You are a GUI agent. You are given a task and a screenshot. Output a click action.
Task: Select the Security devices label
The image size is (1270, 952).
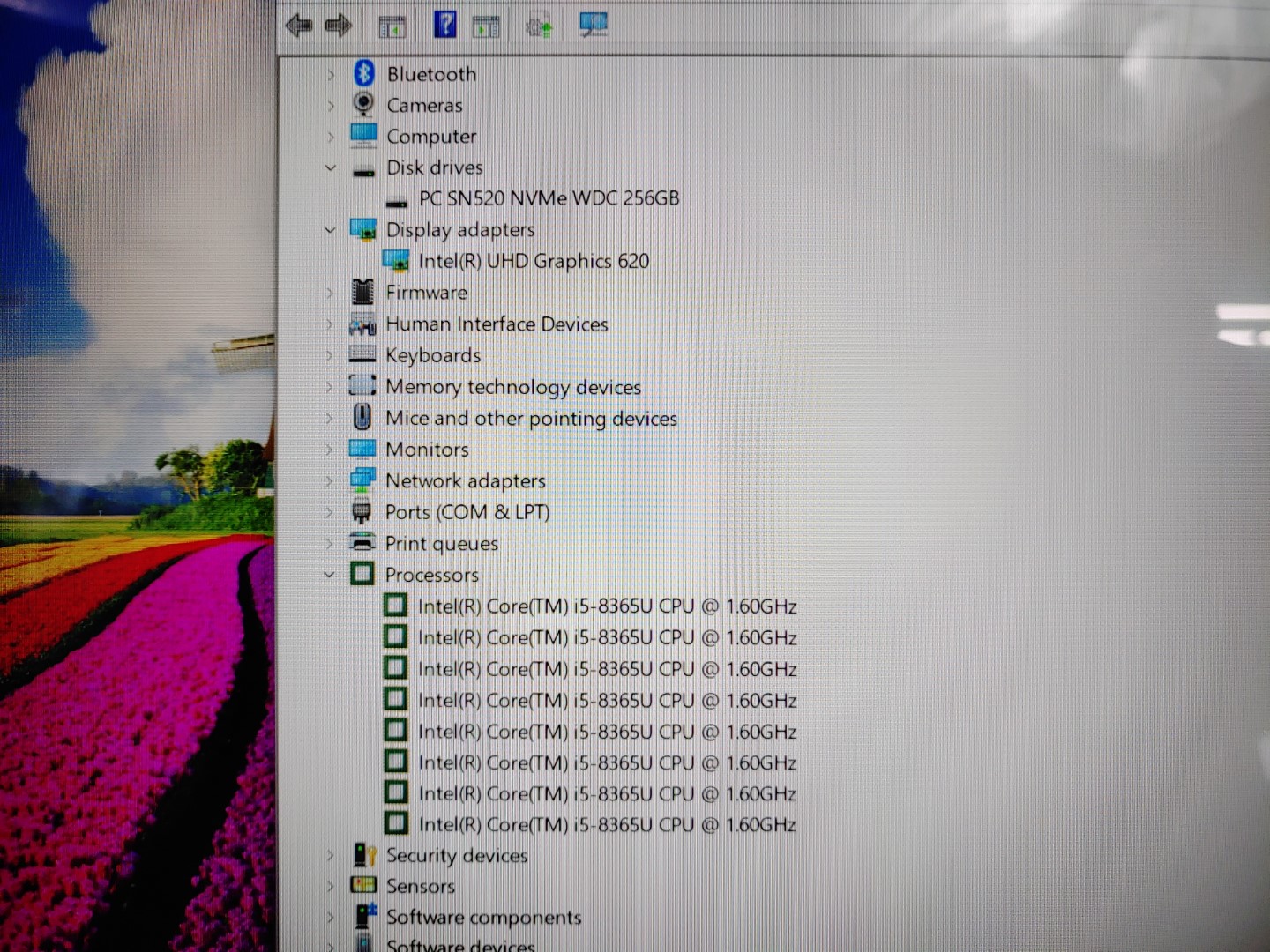pos(457,855)
